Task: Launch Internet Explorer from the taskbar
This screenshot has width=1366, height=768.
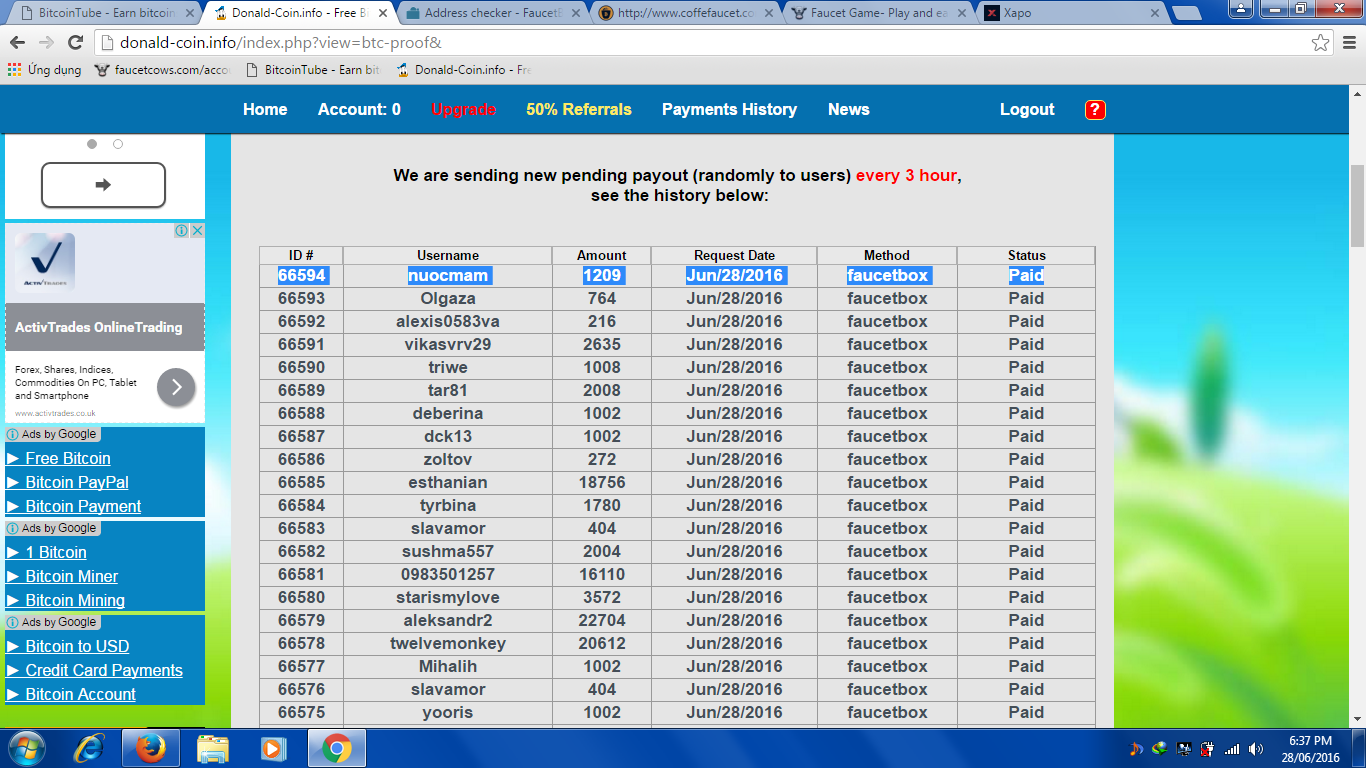Action: (x=90, y=748)
